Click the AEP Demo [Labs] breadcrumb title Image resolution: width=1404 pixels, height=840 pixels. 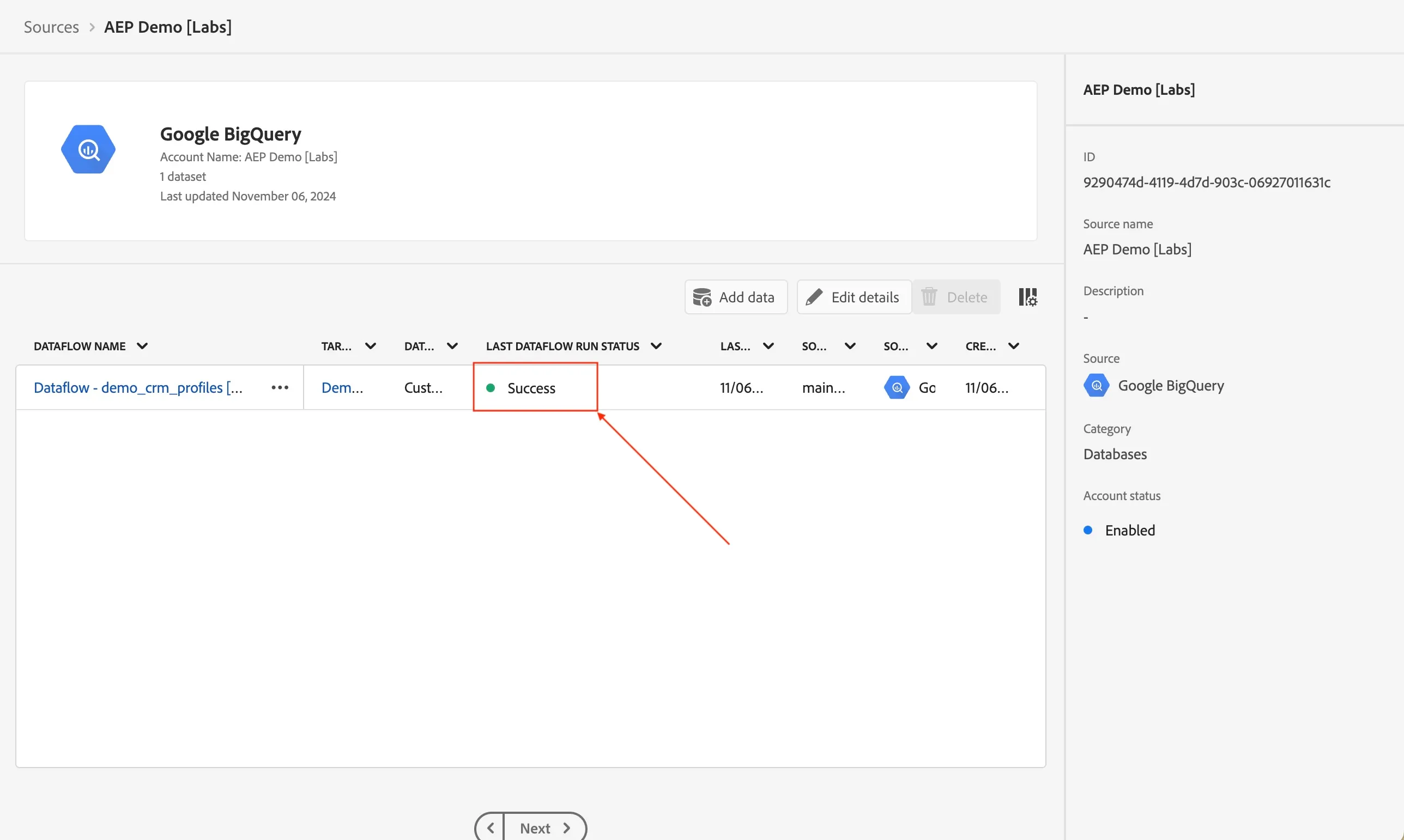(x=168, y=27)
